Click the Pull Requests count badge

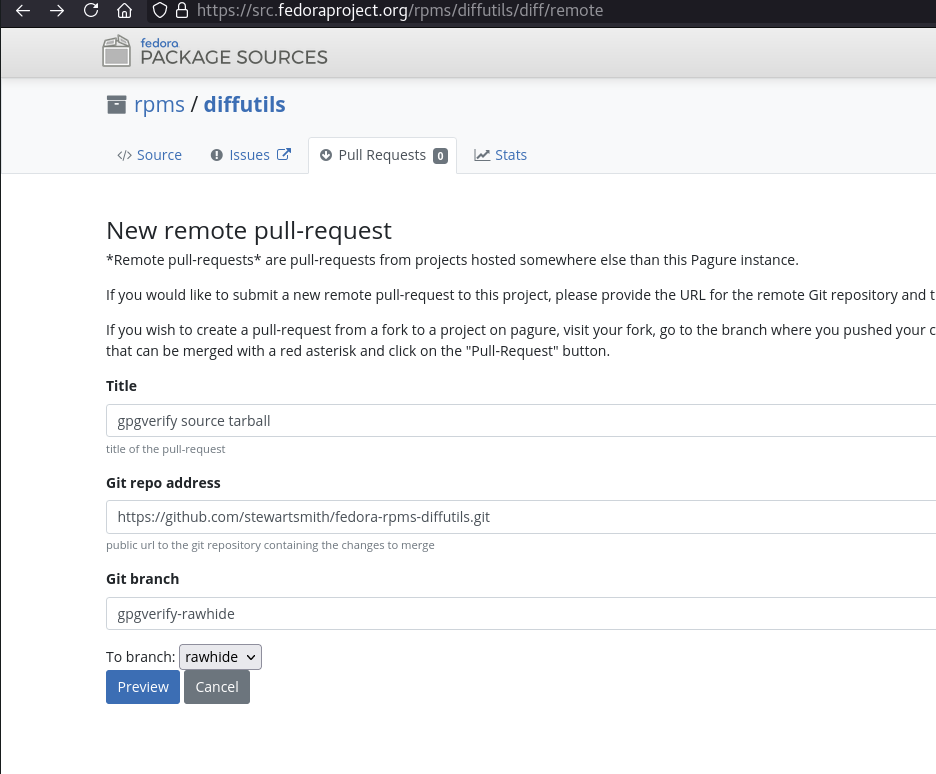point(441,156)
